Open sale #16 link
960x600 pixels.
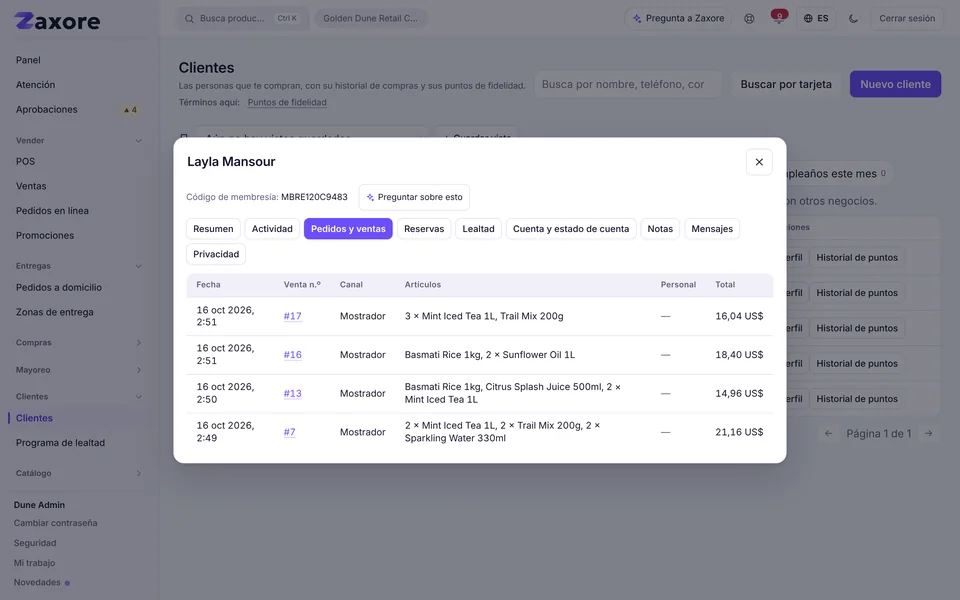(293, 355)
